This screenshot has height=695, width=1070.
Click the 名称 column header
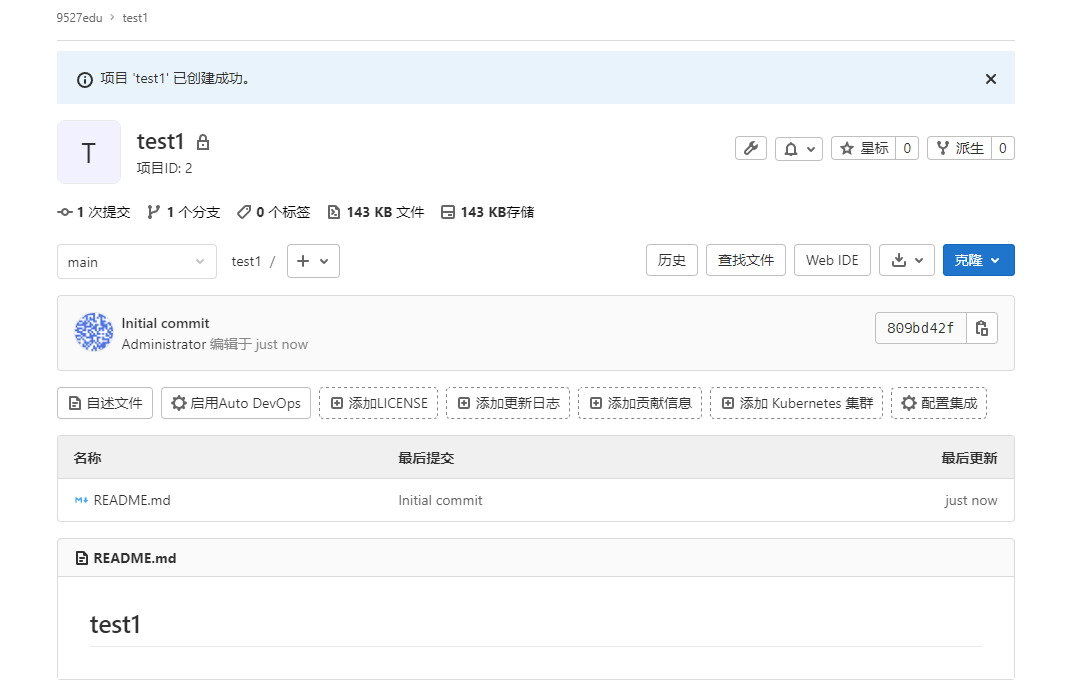coord(87,458)
